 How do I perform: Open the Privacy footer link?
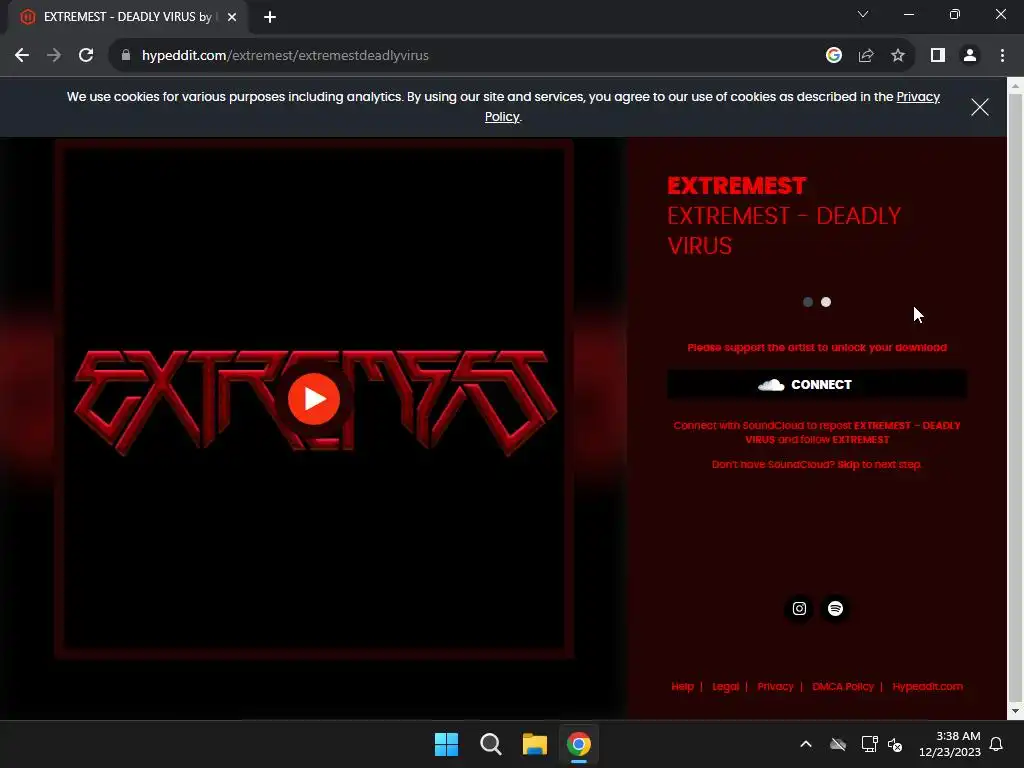775,686
